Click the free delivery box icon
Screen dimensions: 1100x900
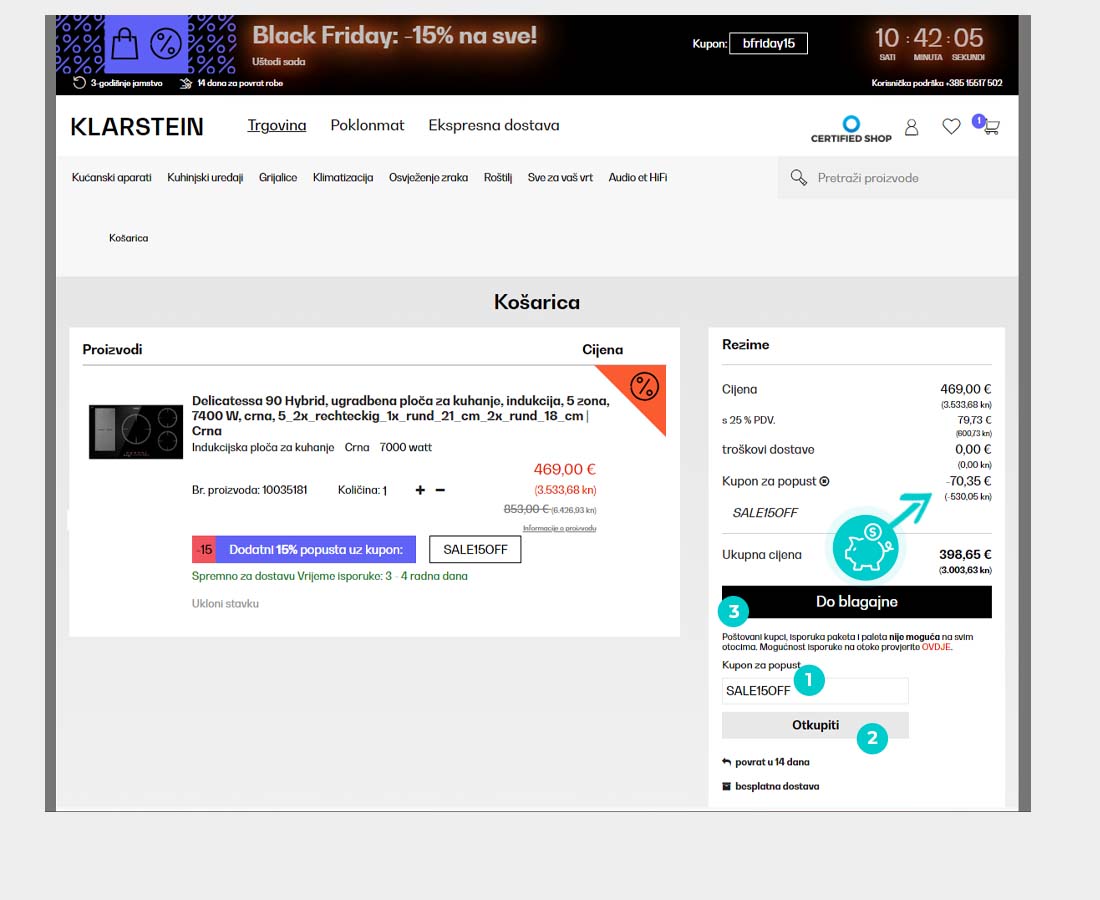(726, 786)
